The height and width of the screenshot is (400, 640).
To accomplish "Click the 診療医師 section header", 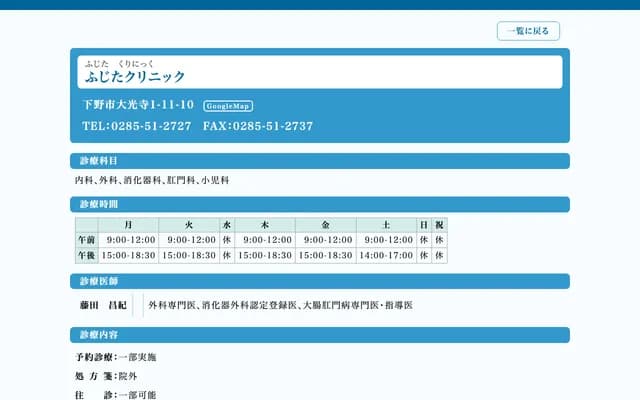I will pyautogui.click(x=320, y=281).
